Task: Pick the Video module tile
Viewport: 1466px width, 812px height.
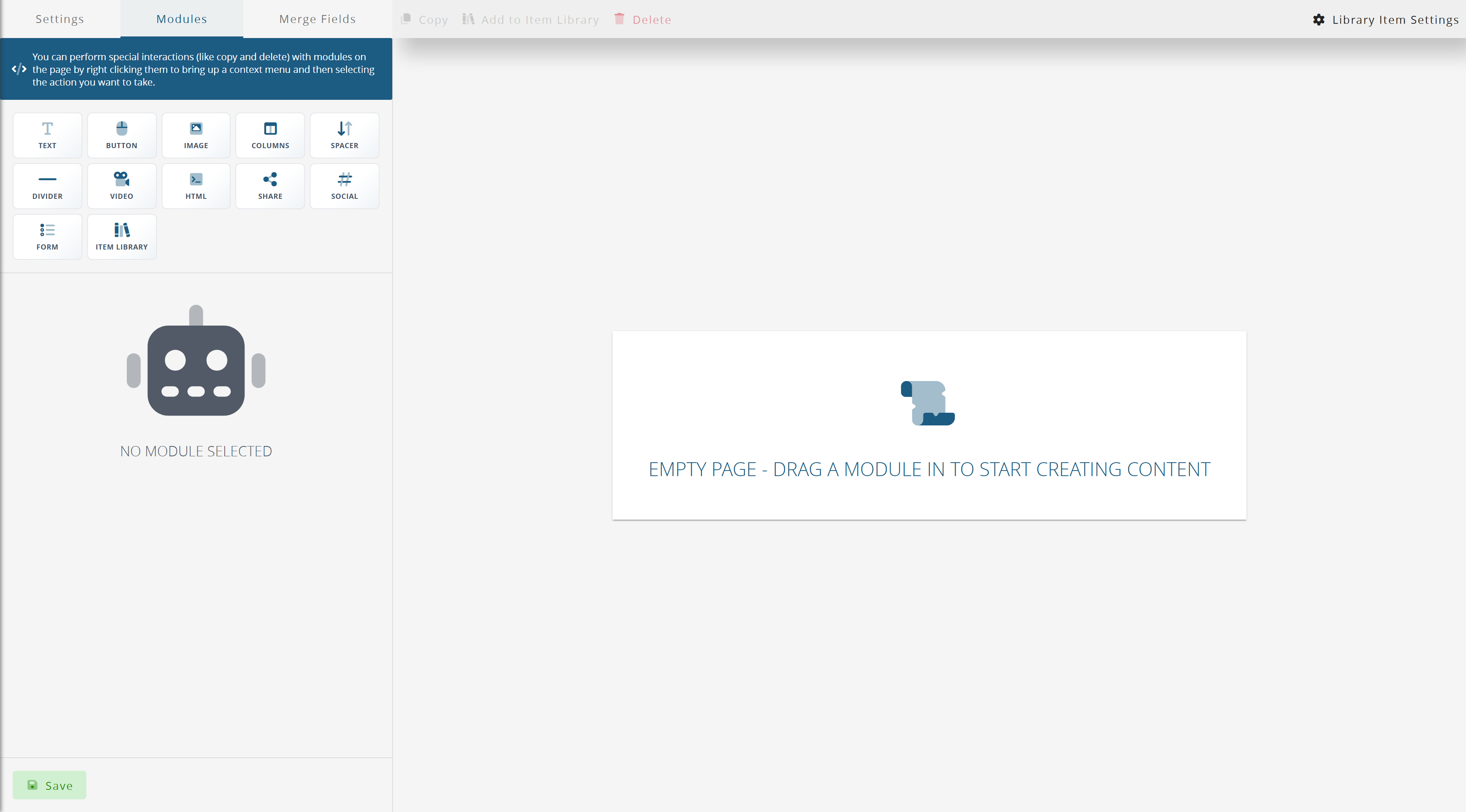Action: (x=122, y=186)
